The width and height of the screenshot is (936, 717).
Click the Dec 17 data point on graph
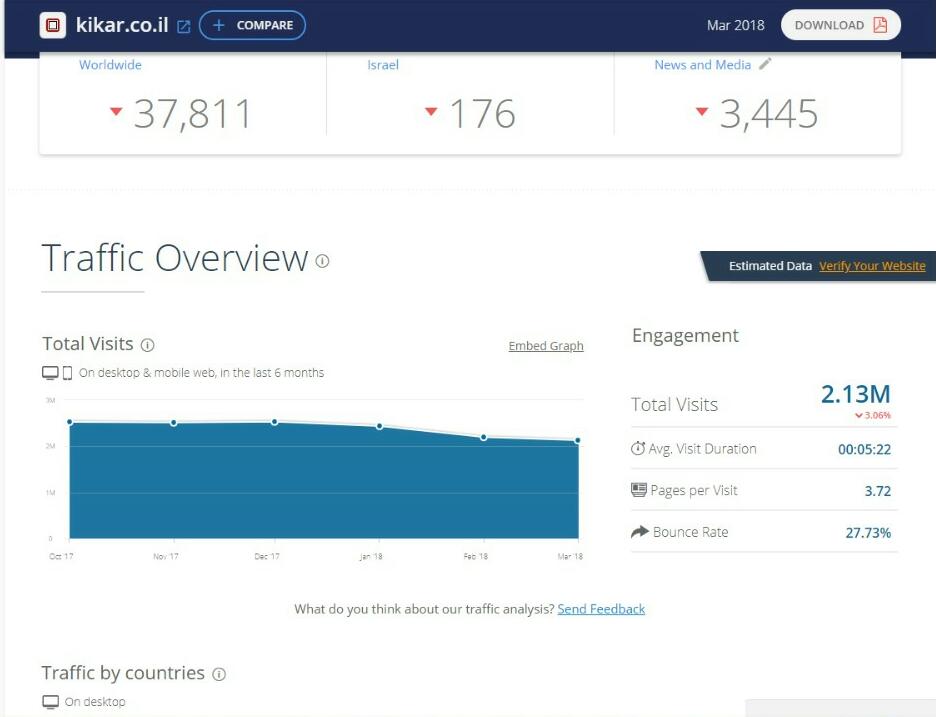(x=274, y=422)
